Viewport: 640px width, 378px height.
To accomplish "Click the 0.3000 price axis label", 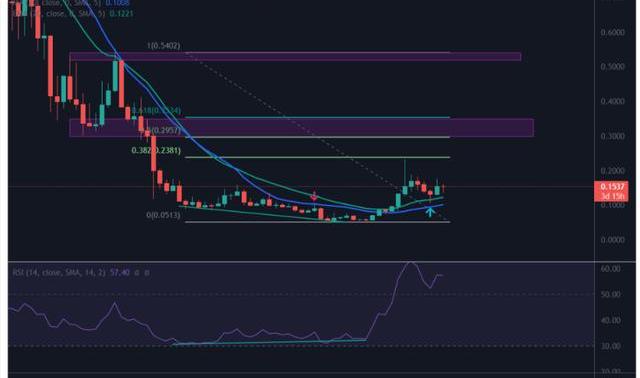I will tap(613, 136).
